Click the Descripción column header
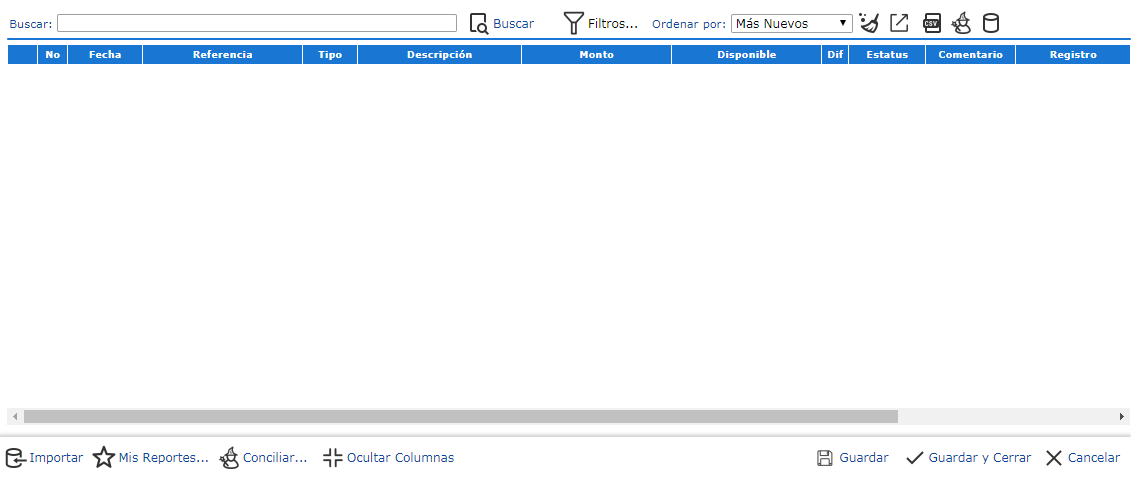 pyautogui.click(x=439, y=55)
